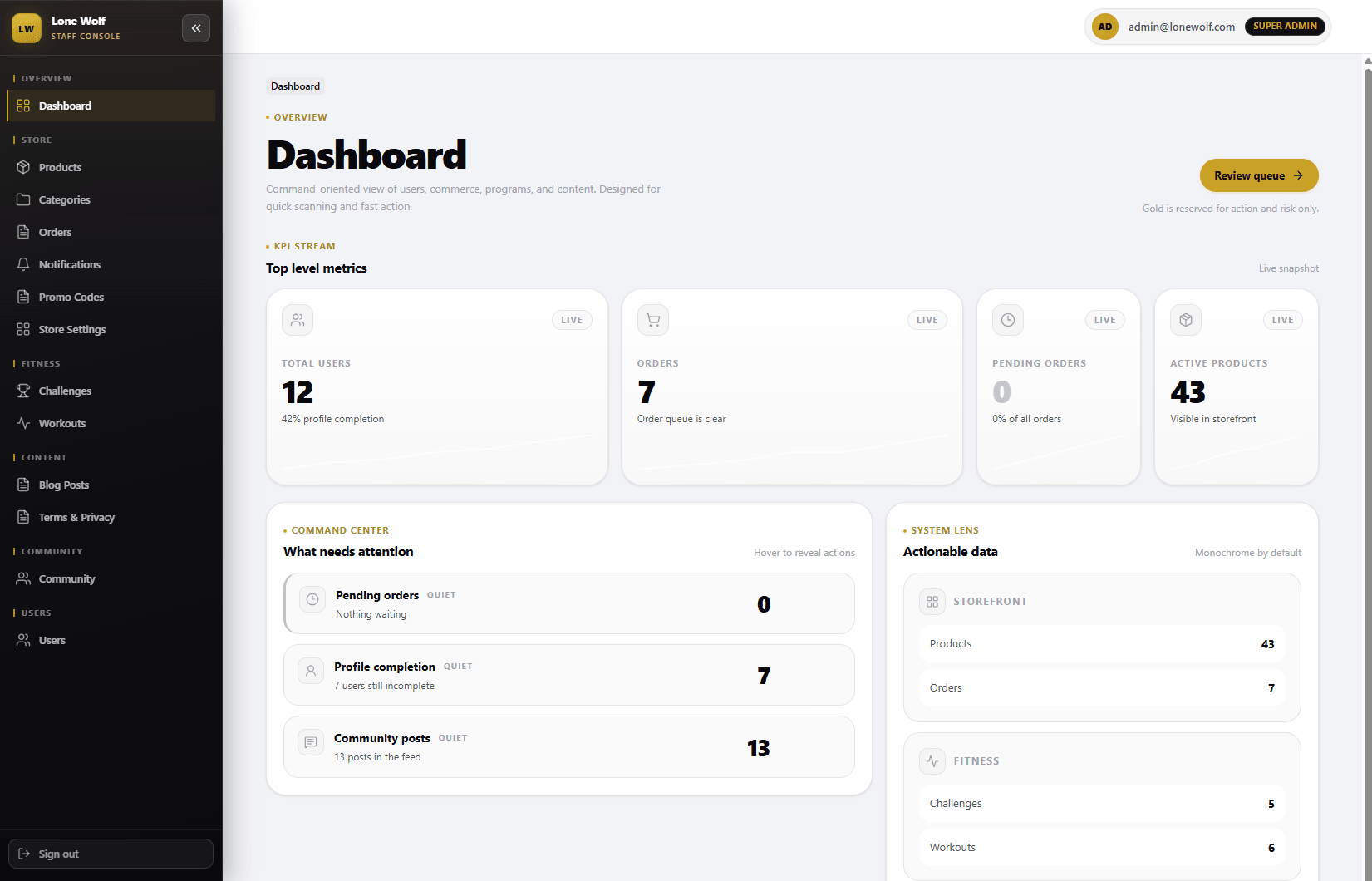Screen dimensions: 1372x881
Task: Click LIVE badge on Orders card
Action: click(927, 320)
